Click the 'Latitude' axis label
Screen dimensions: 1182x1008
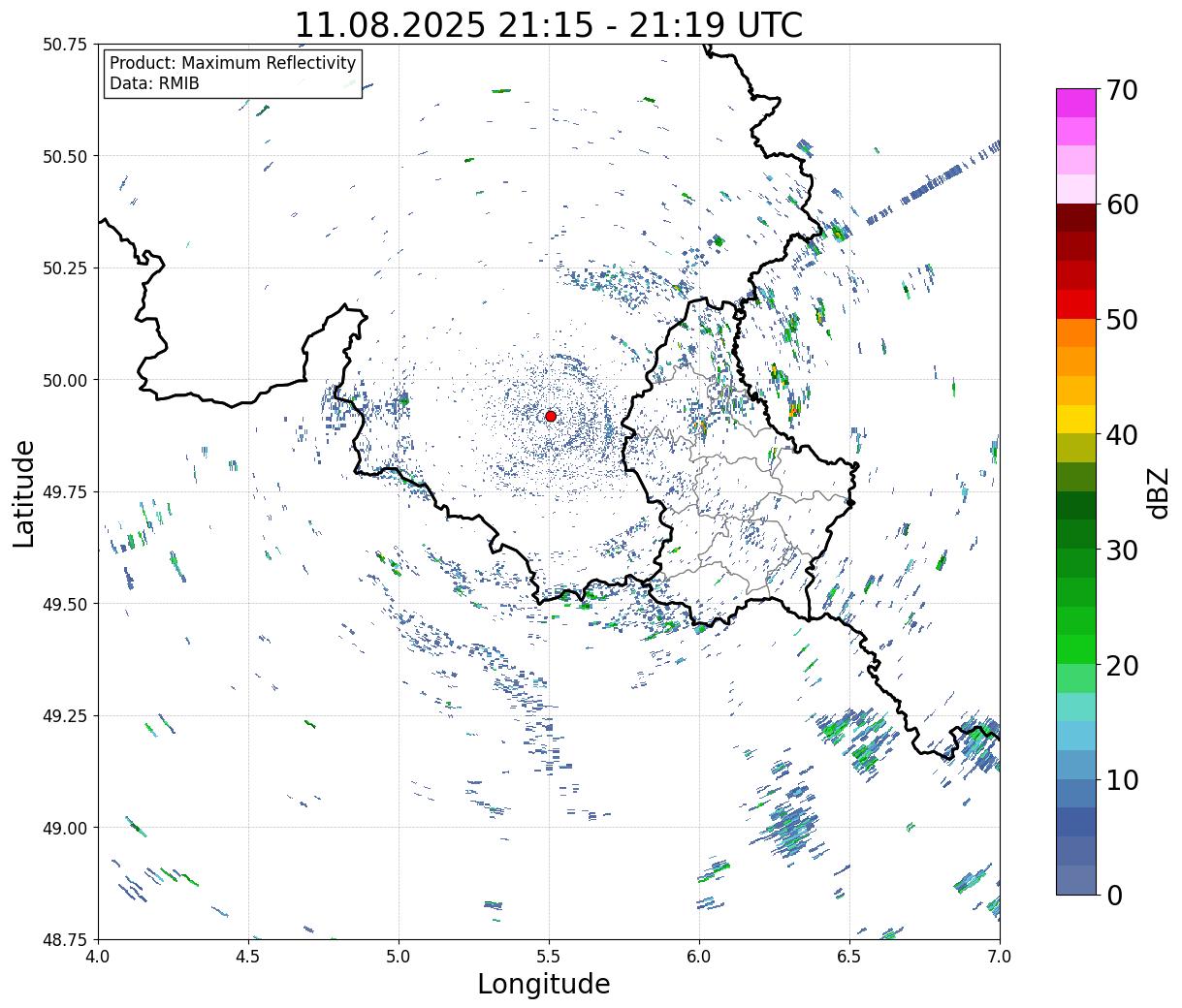pyautogui.click(x=24, y=493)
